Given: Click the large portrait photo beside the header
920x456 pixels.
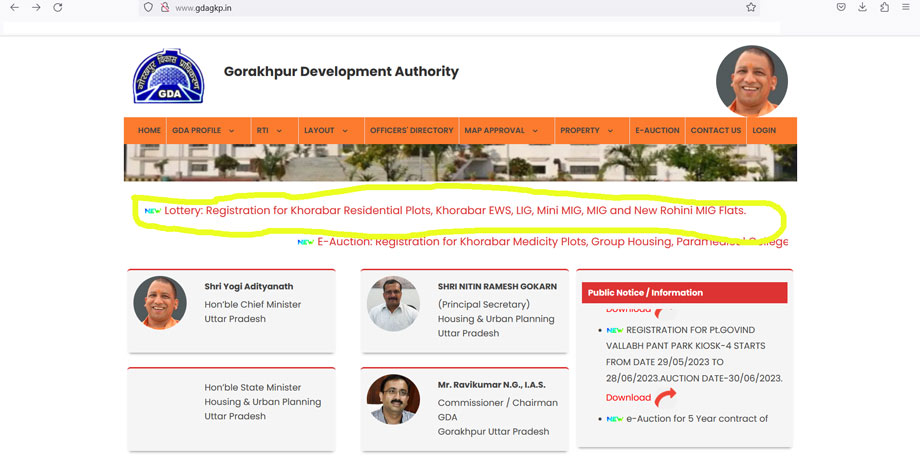Looking at the screenshot, I should (752, 80).
